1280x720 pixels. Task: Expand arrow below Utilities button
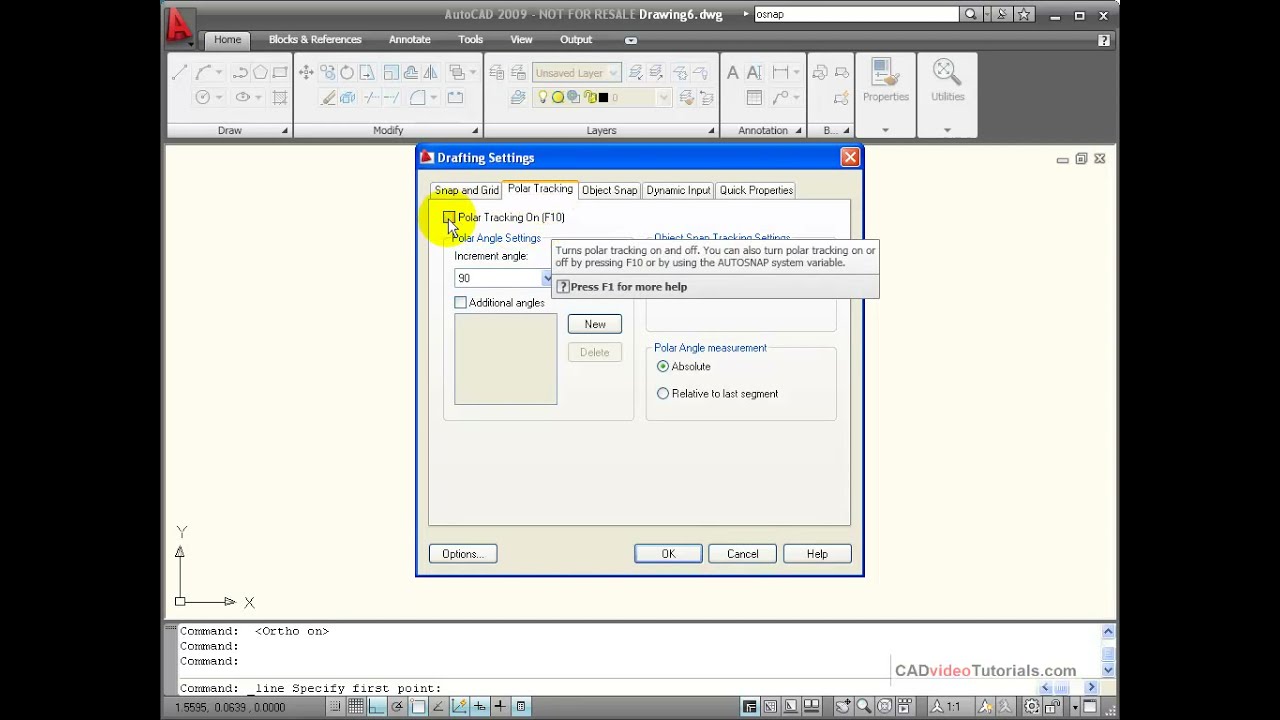[x=947, y=130]
